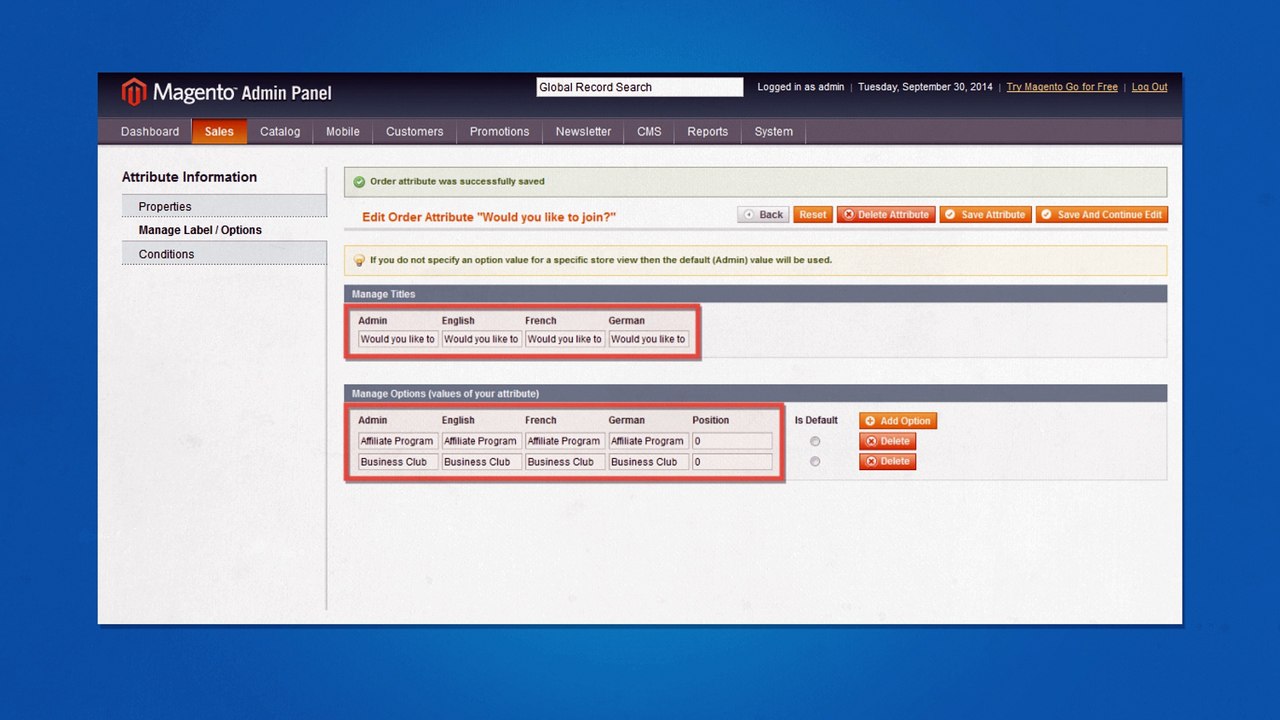1280x720 pixels.
Task: Edit Position field of Affiliate Program row
Action: 732,441
